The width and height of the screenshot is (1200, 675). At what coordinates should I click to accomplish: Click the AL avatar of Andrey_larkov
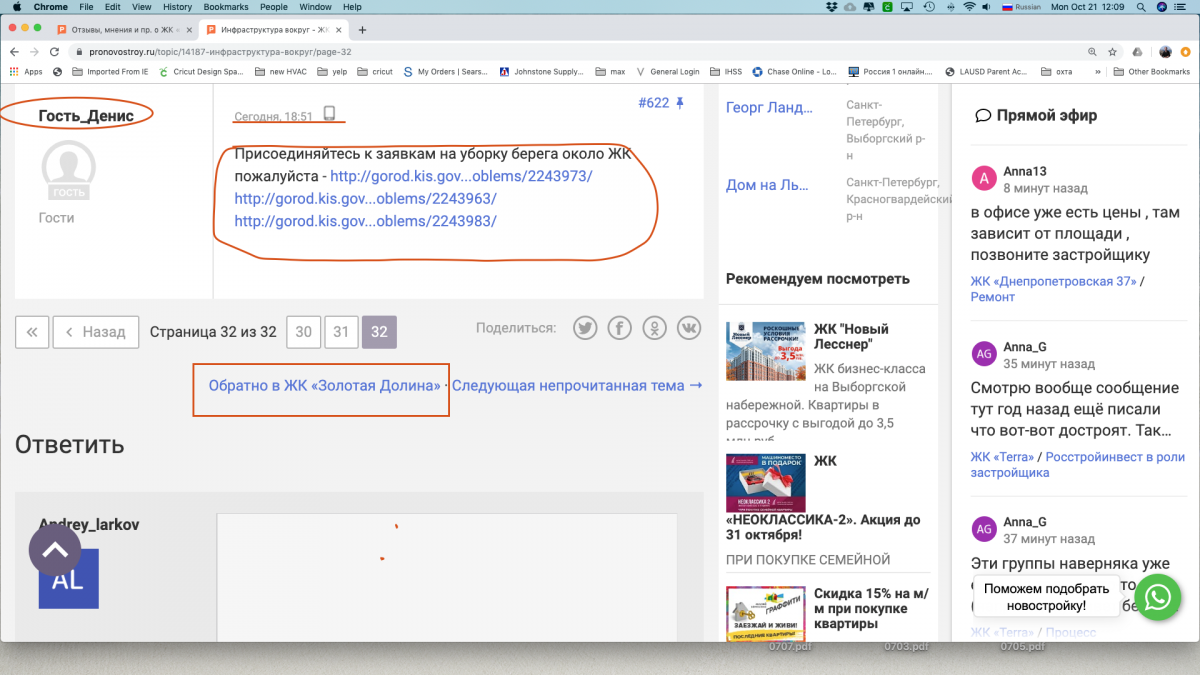click(x=69, y=579)
